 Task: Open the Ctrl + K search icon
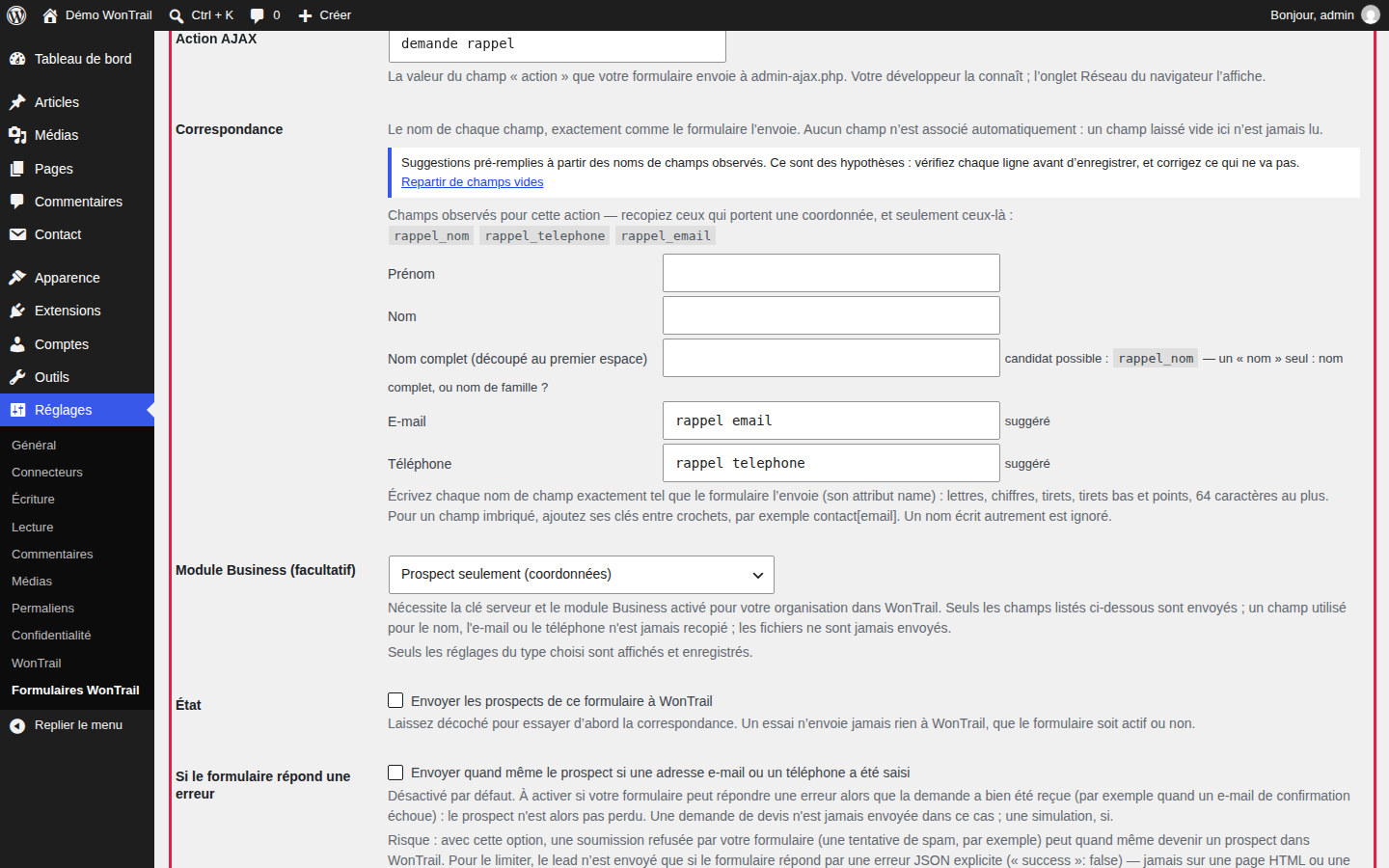click(177, 15)
